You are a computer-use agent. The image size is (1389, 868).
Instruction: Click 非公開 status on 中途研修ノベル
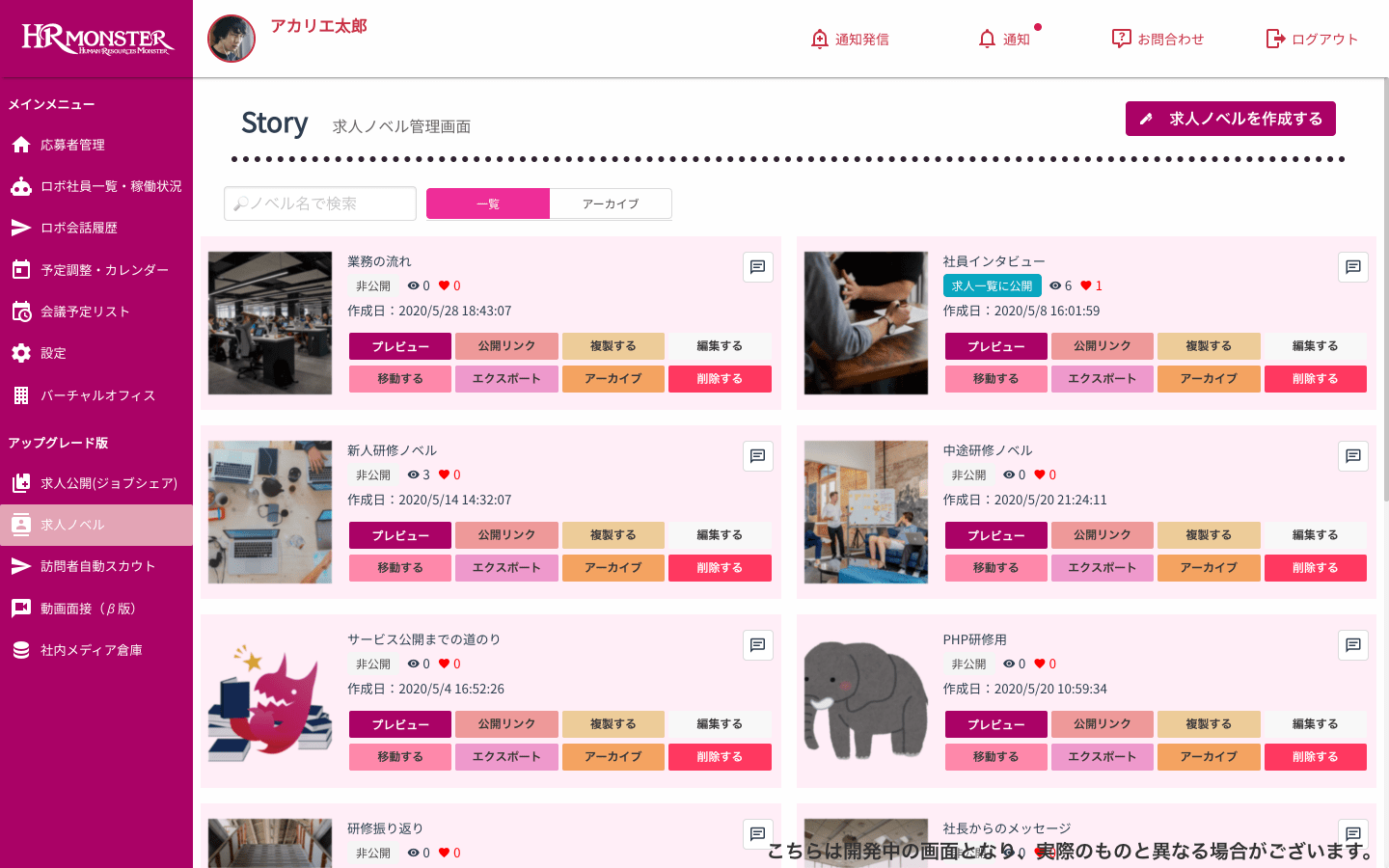pyautogui.click(x=968, y=475)
